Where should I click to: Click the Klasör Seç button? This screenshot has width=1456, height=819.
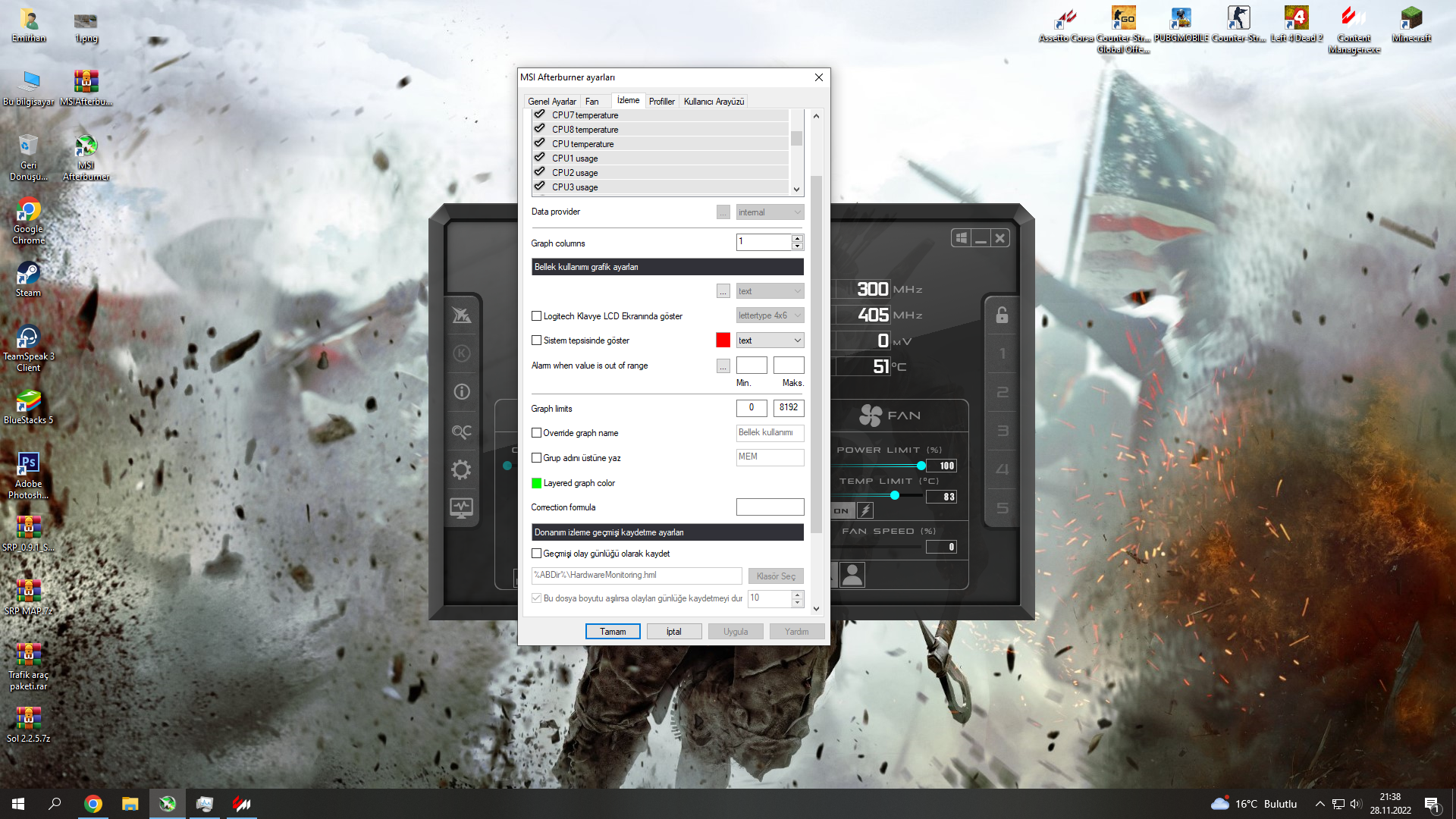point(776,576)
